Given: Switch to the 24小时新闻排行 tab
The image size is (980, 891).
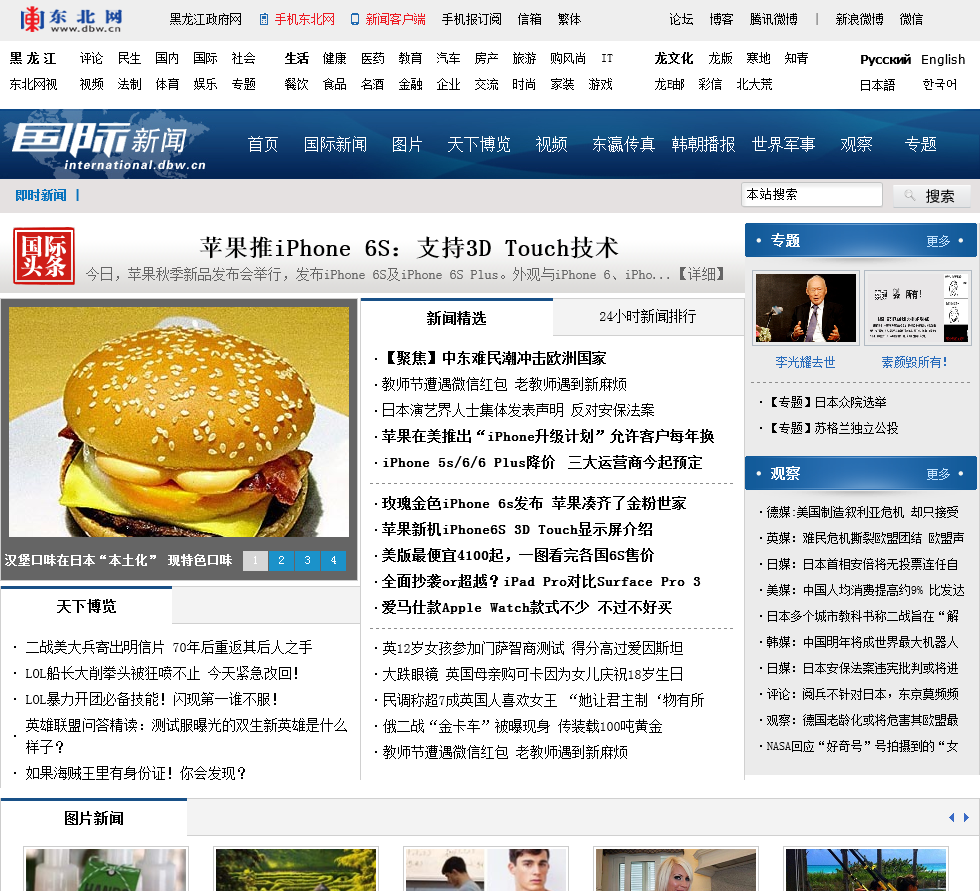Looking at the screenshot, I should [648, 317].
